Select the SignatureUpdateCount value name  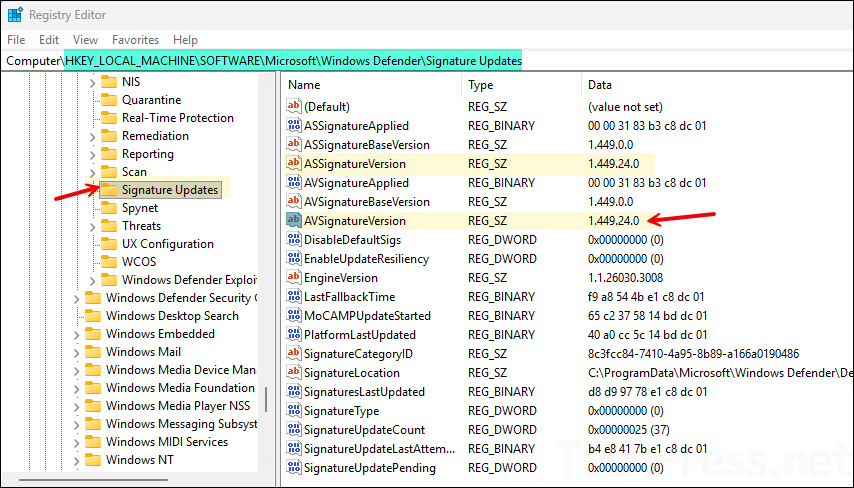coord(364,430)
